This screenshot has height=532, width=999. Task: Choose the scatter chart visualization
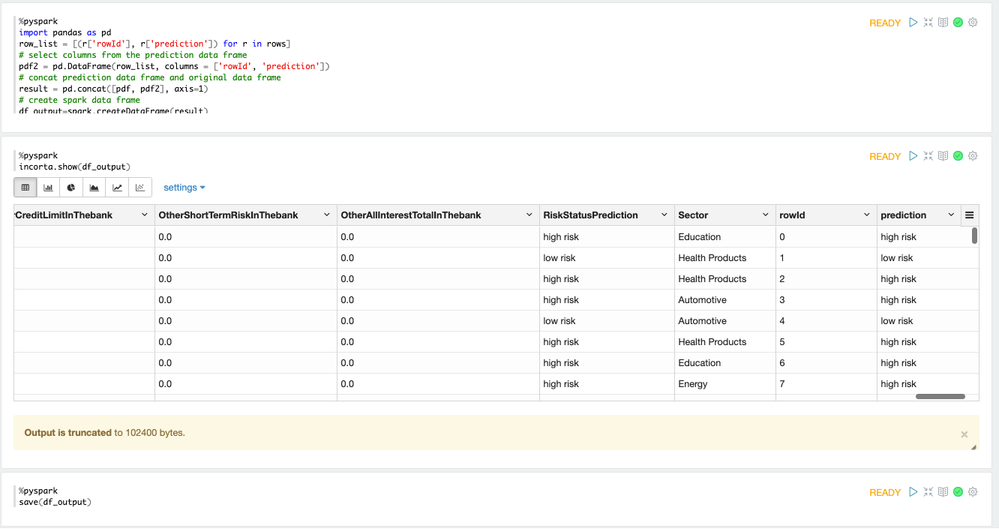(x=140, y=187)
